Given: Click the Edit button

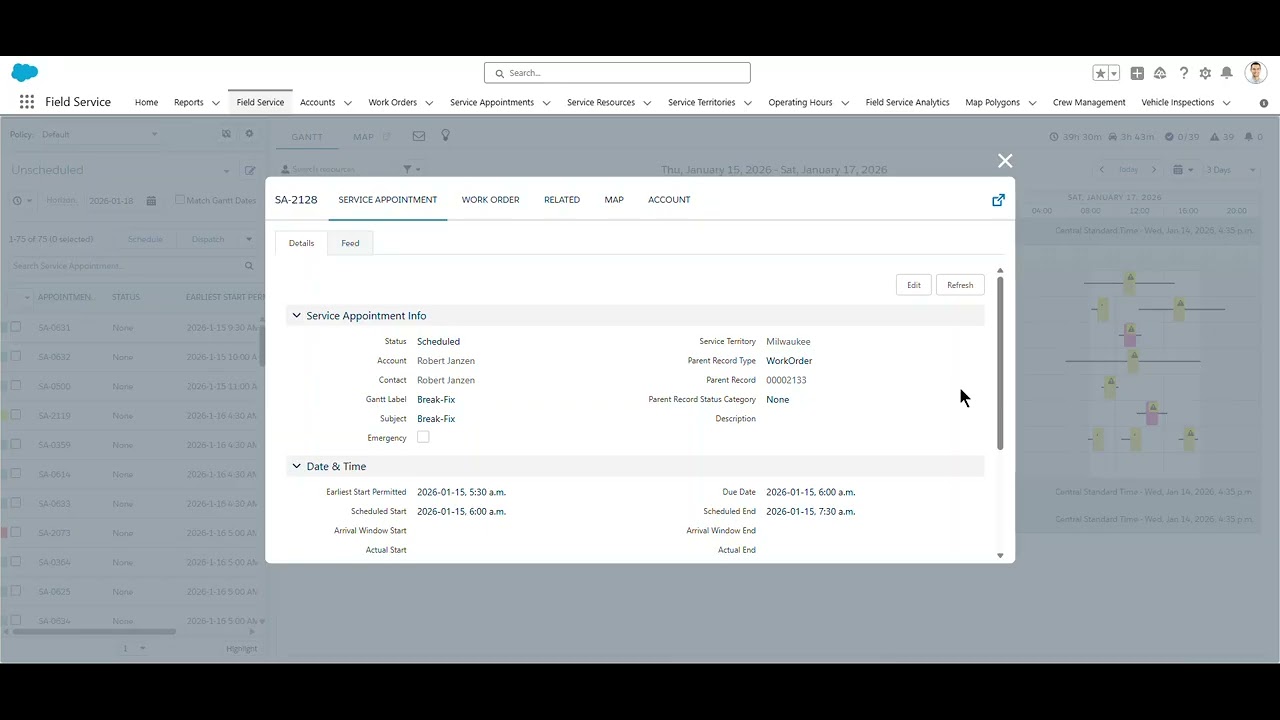Looking at the screenshot, I should pos(914,285).
